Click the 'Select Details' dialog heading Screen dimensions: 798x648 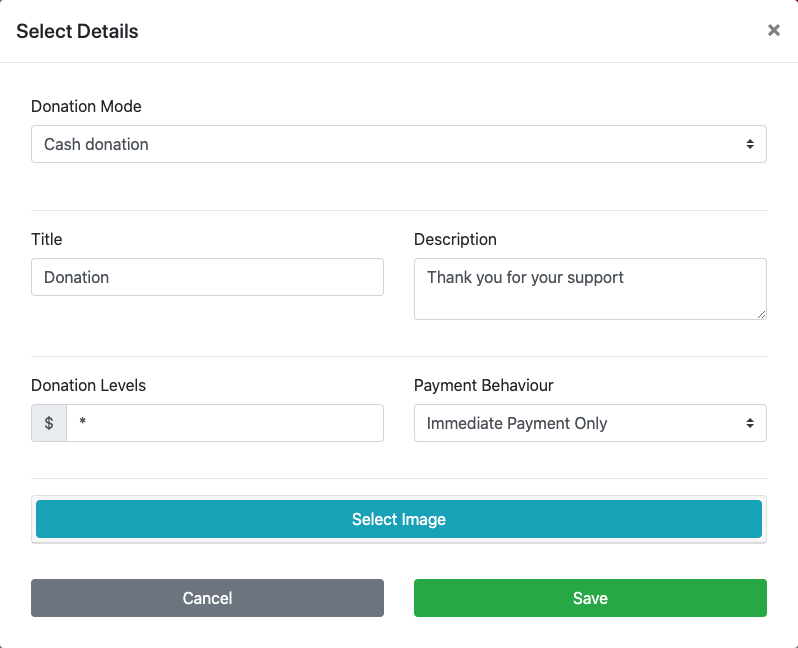(77, 31)
